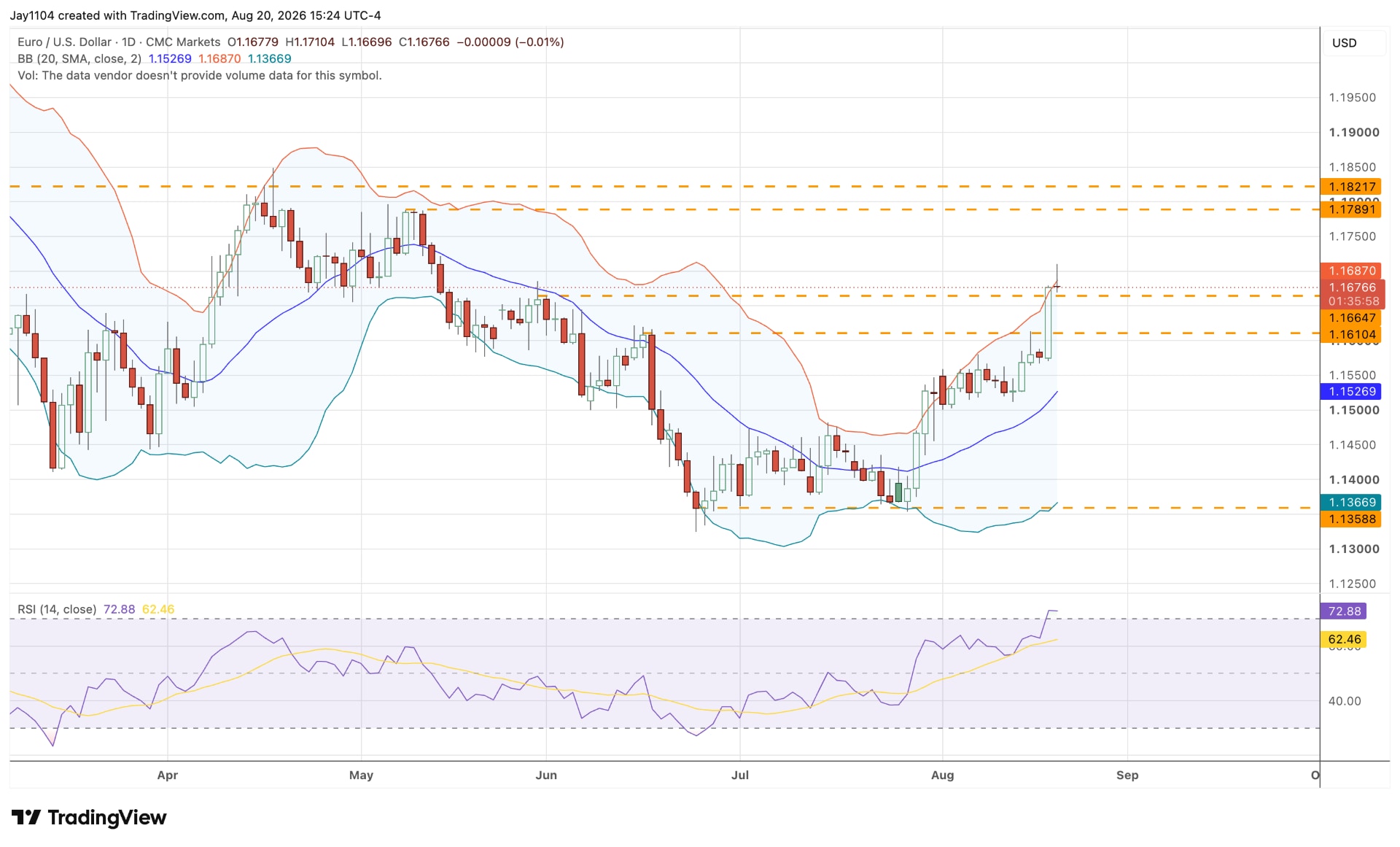The width and height of the screenshot is (1400, 847).
Task: Click the 1.19000 price scale tick
Action: 1354,133
